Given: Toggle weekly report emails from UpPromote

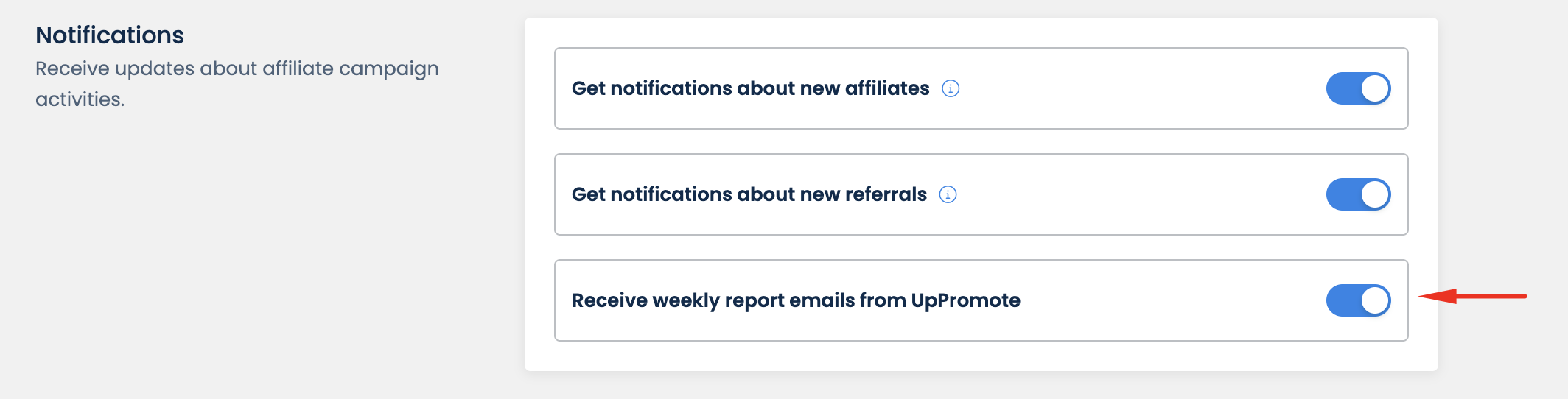Looking at the screenshot, I should pos(1358,301).
